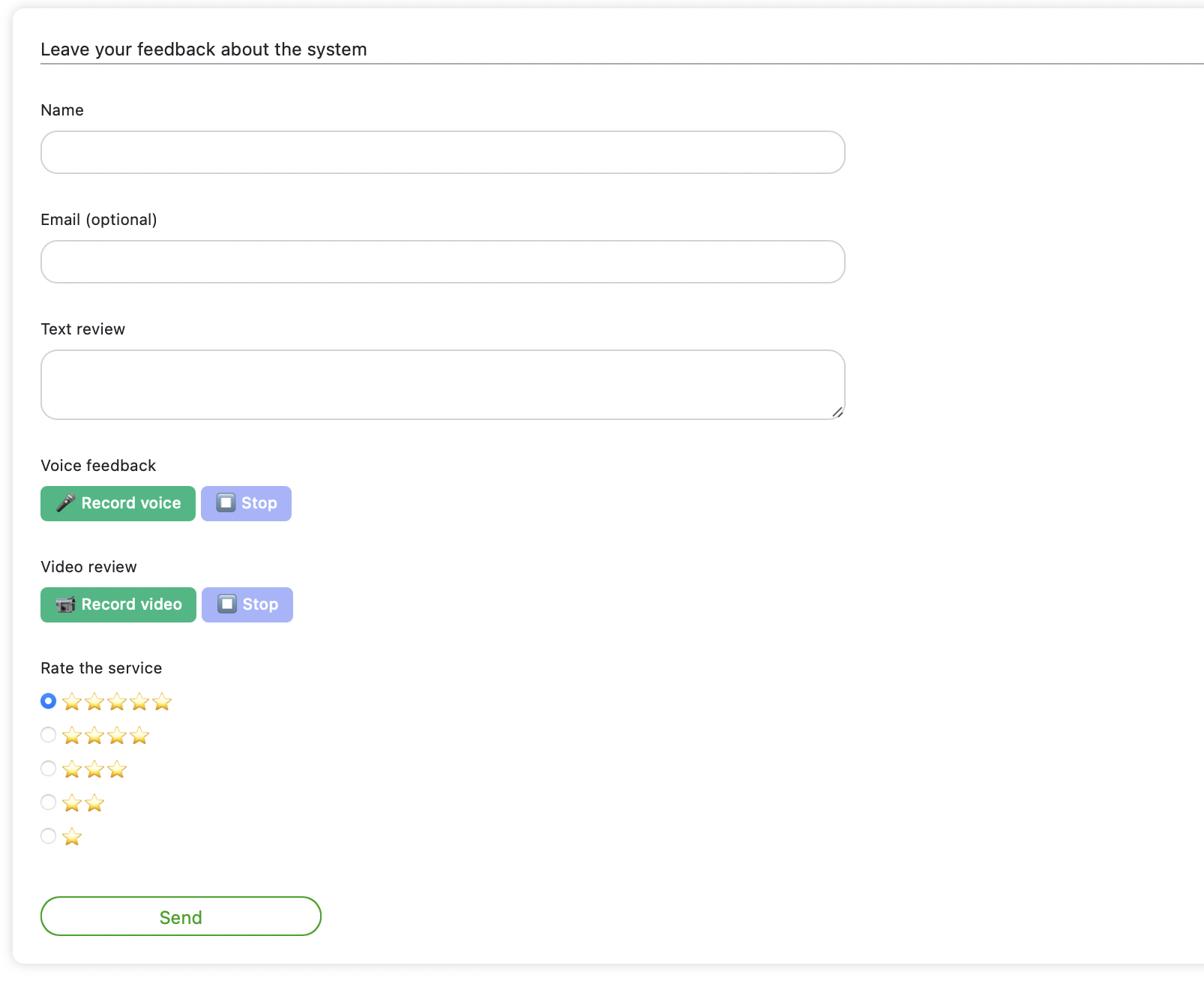Click the single gold star rating label

[72, 837]
